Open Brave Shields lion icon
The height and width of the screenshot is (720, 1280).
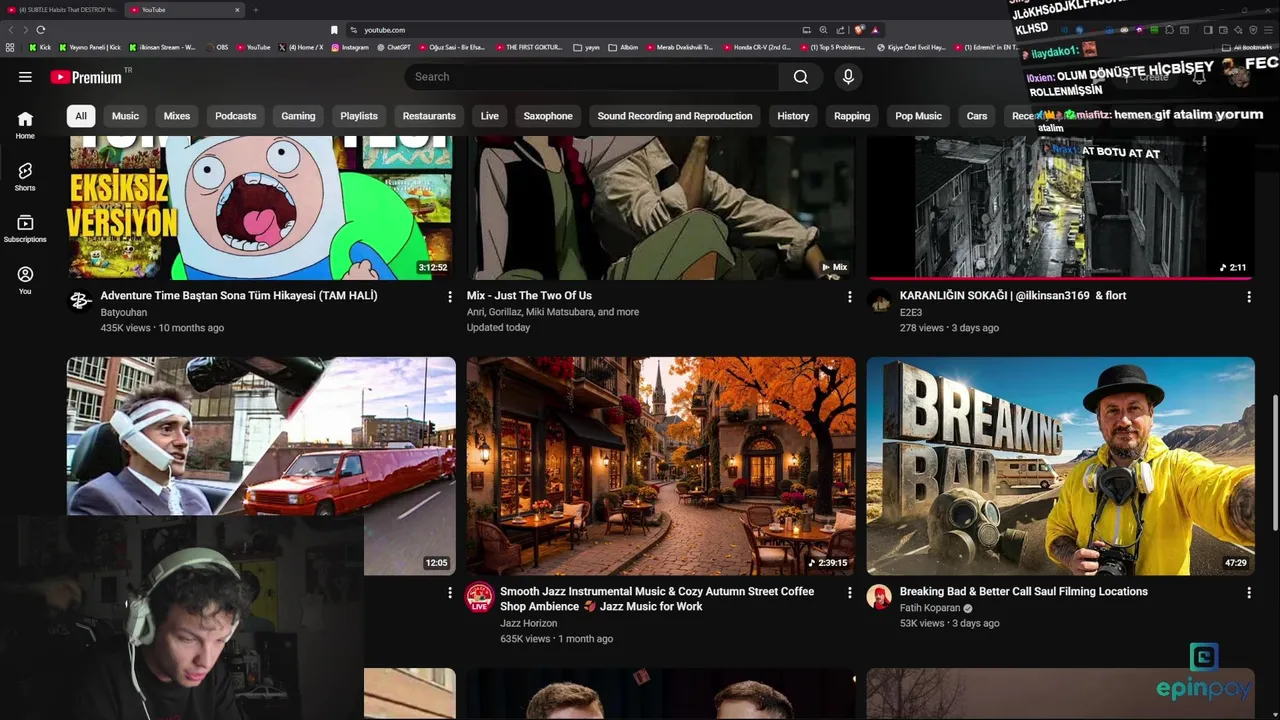[x=859, y=30]
